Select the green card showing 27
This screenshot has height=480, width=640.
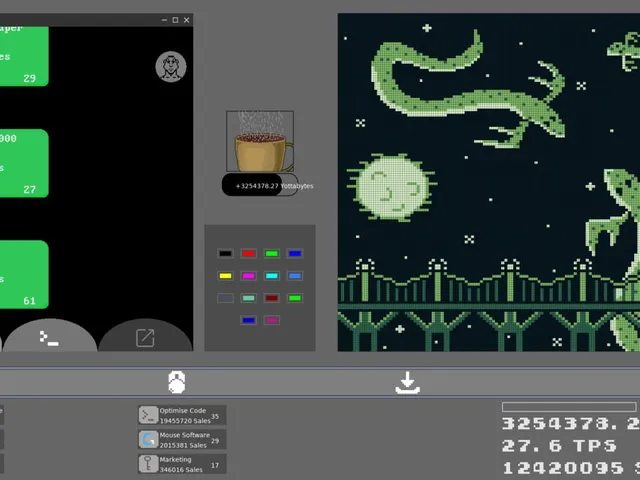(x=24, y=163)
